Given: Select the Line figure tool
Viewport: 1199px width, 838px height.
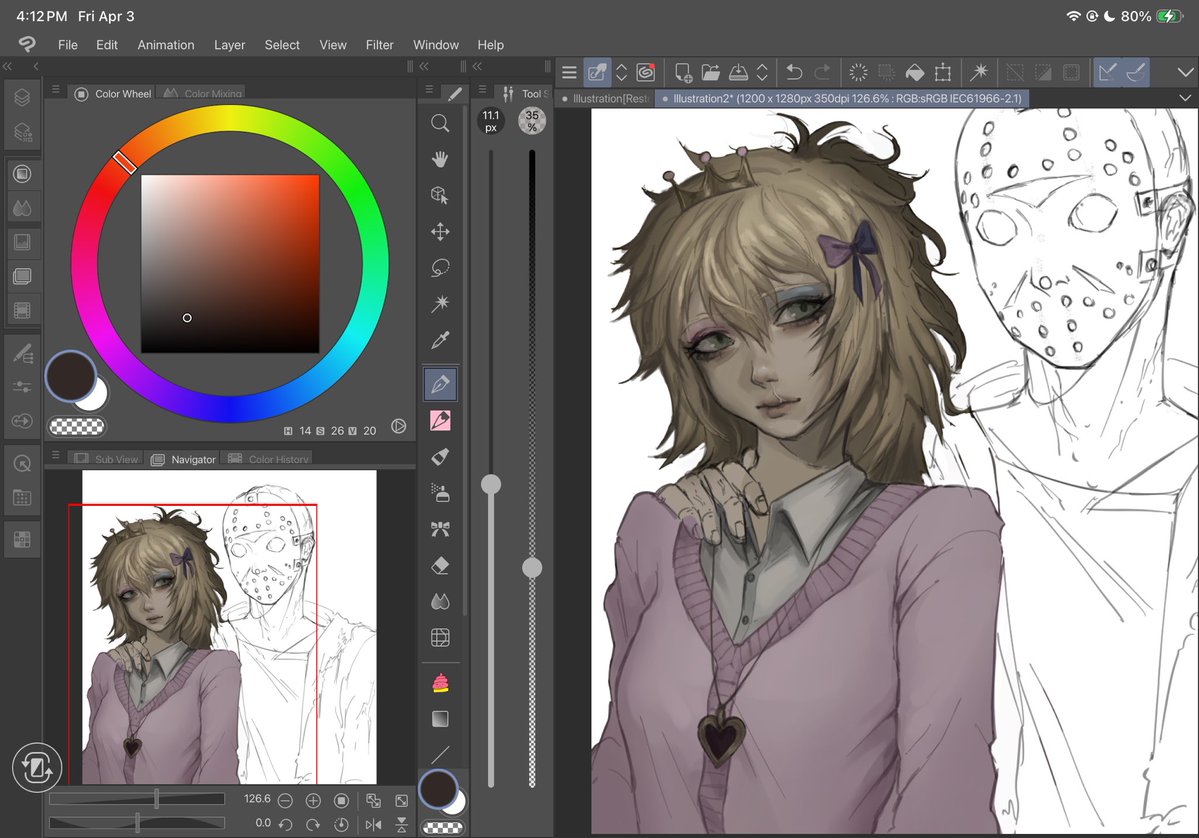Looking at the screenshot, I should 440,755.
